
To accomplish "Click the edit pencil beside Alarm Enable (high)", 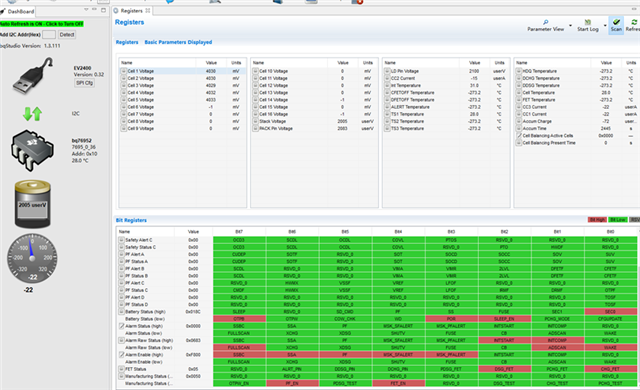I will pos(122,355).
